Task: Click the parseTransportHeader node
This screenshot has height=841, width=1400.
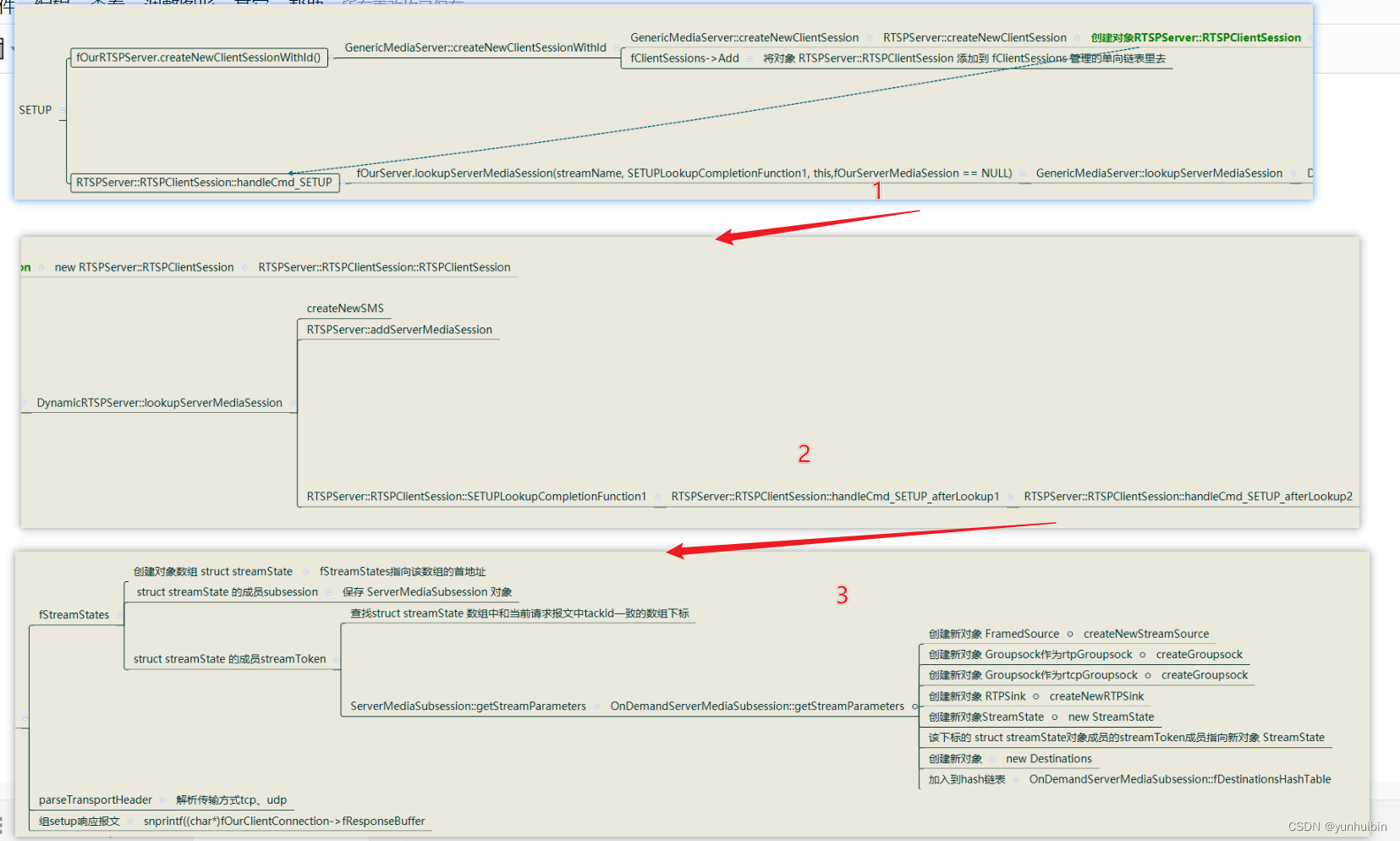Action: [95, 800]
